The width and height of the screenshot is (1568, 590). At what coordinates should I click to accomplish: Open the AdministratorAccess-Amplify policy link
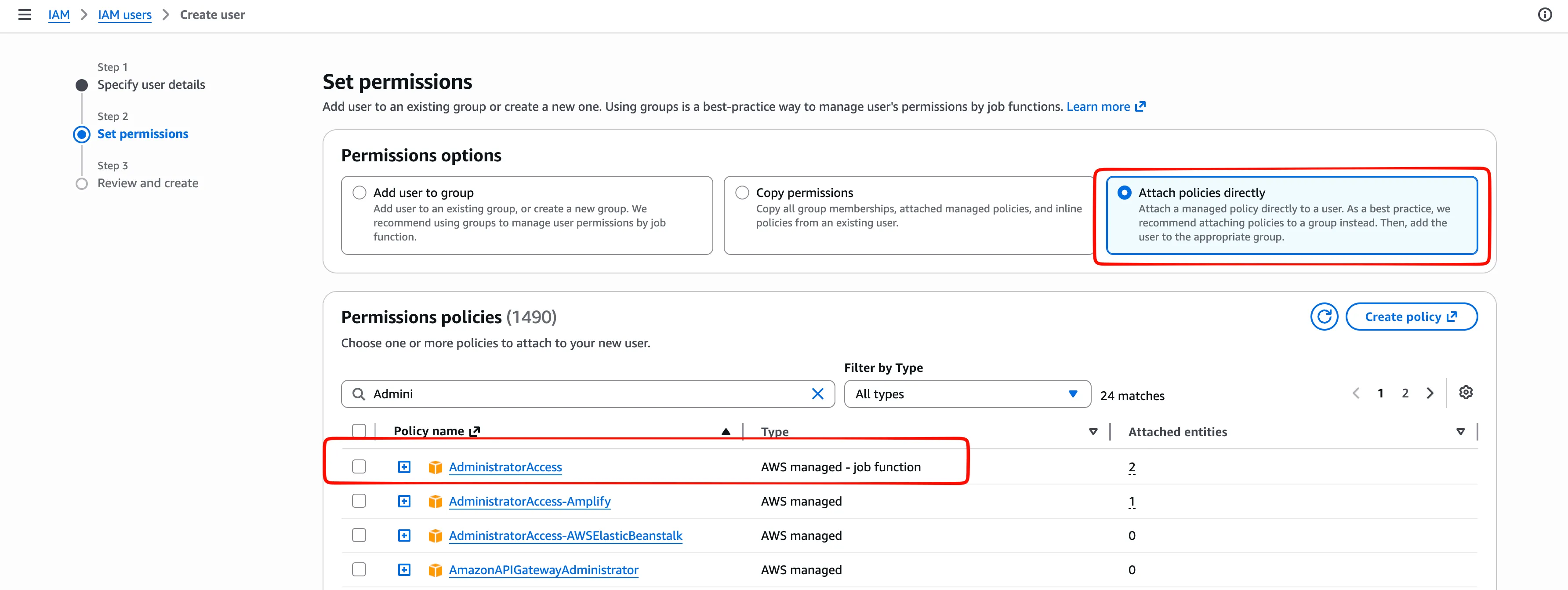pos(530,501)
